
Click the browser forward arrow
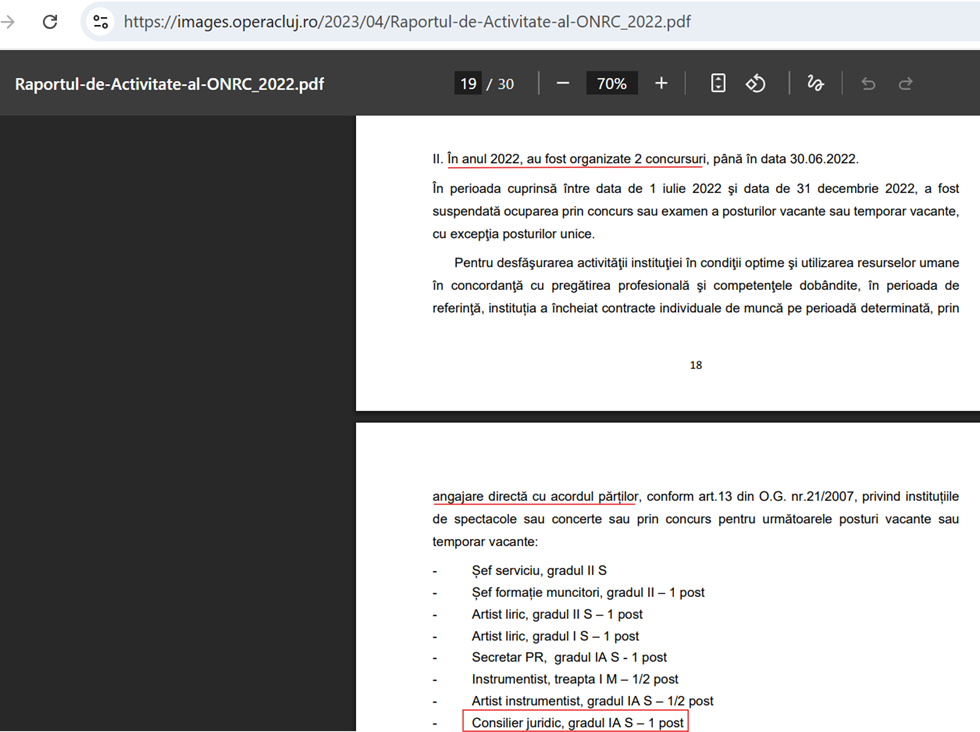pyautogui.click(x=9, y=22)
